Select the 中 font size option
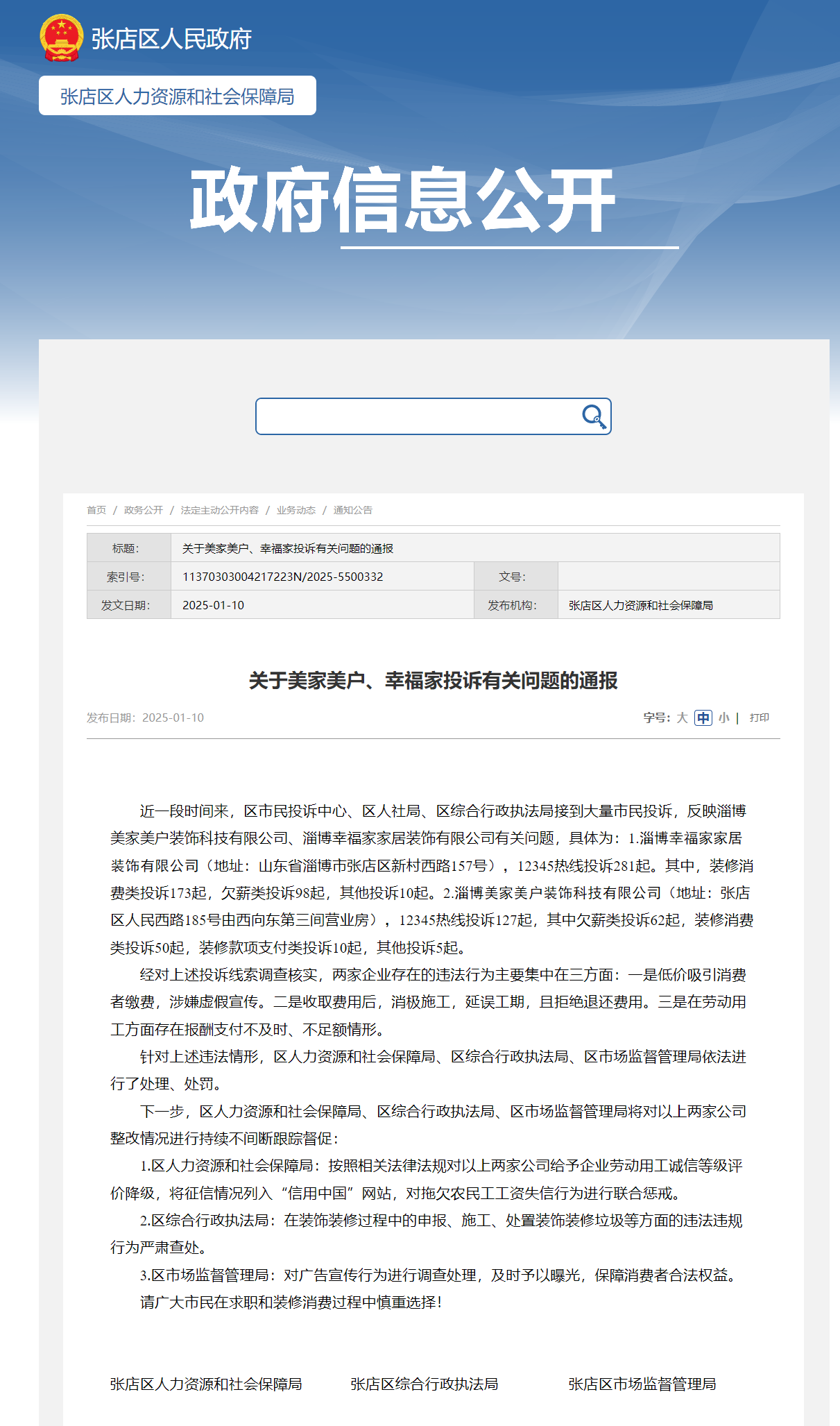The image size is (840, 1426). click(x=703, y=718)
